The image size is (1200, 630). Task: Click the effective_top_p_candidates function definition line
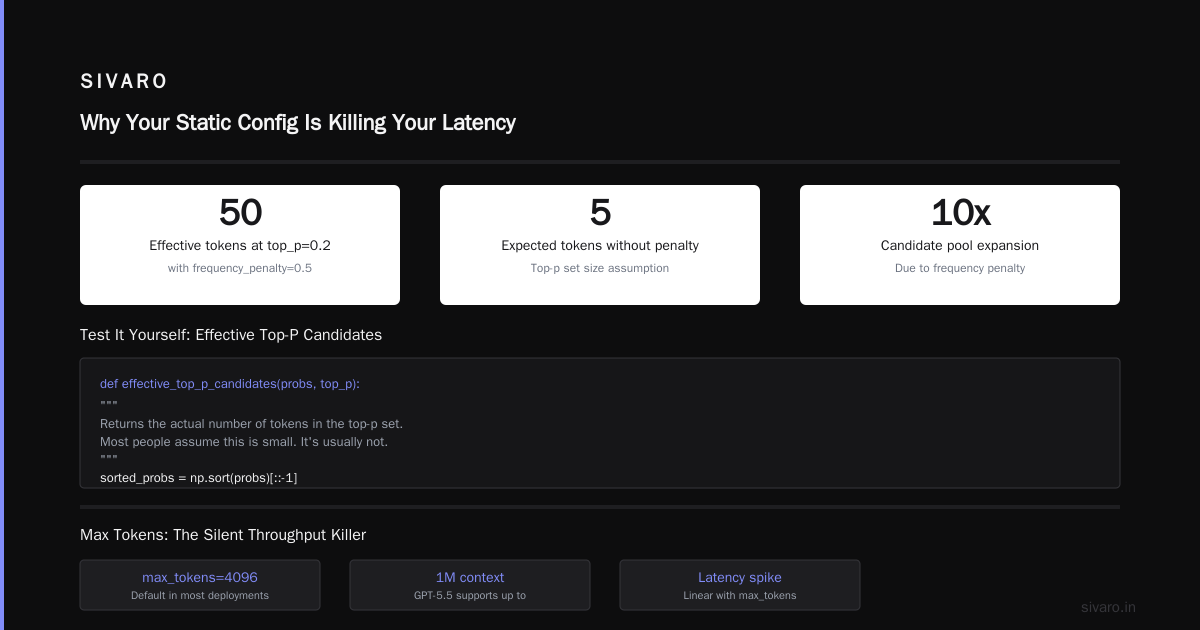click(230, 384)
